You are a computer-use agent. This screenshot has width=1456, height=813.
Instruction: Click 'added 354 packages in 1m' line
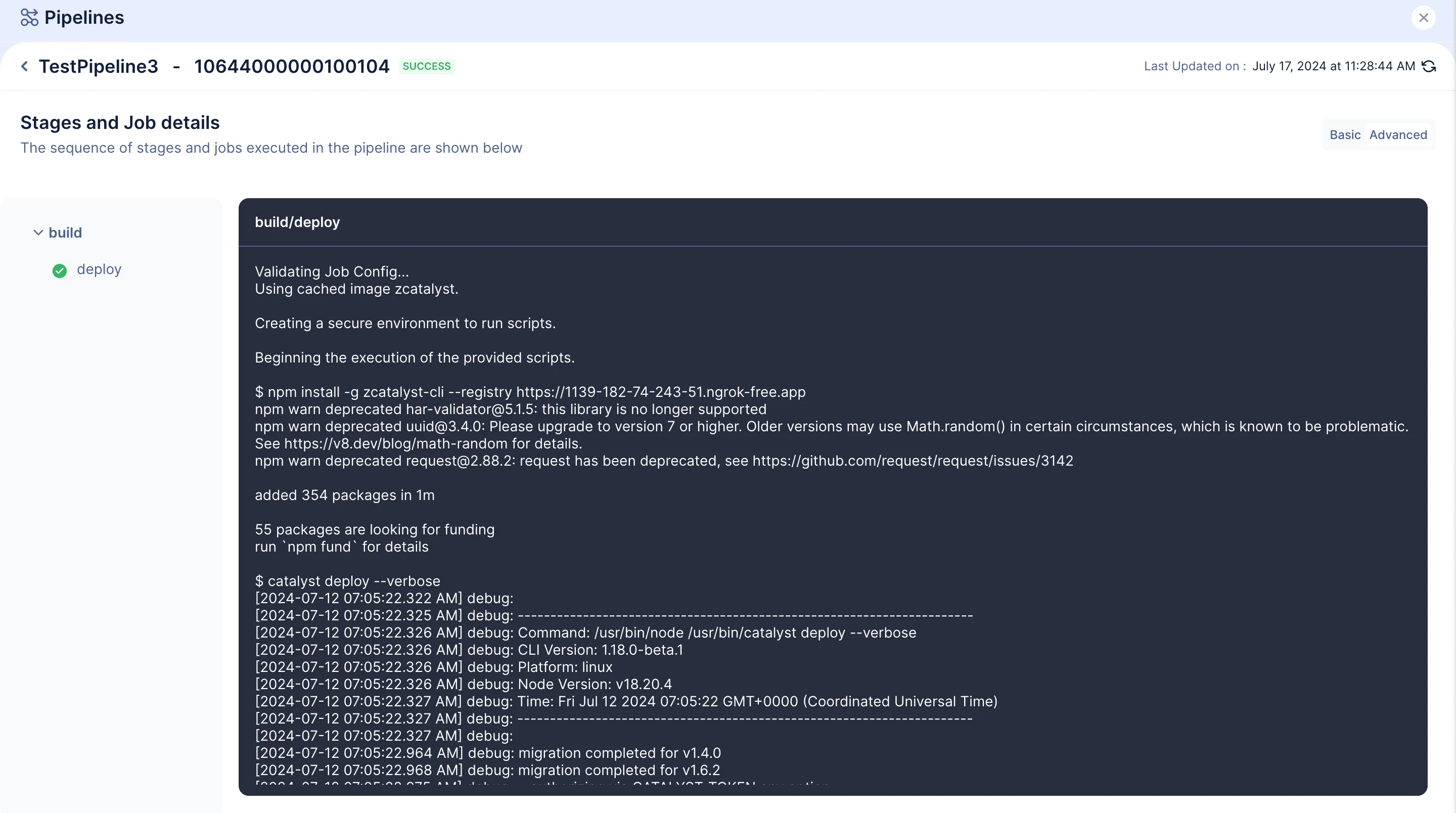click(344, 495)
